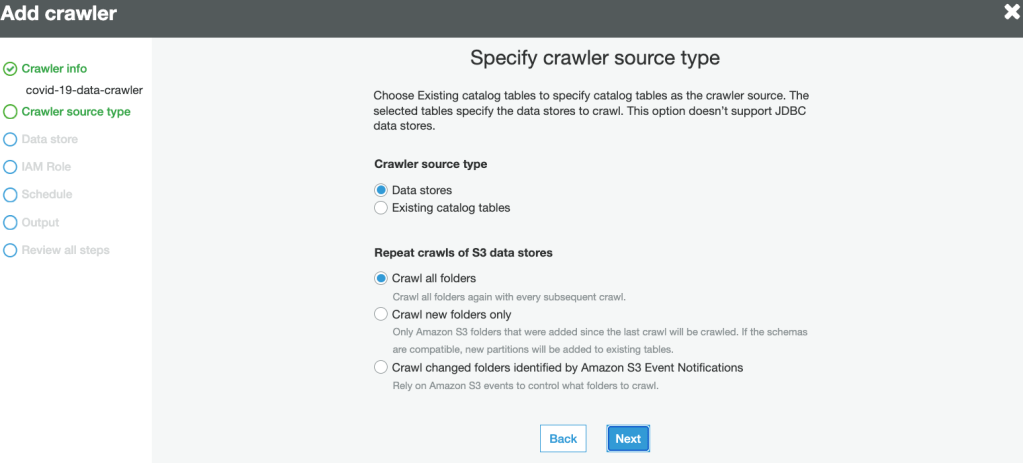Click the IAM Role step circle icon
The image size is (1023, 463).
[10, 167]
